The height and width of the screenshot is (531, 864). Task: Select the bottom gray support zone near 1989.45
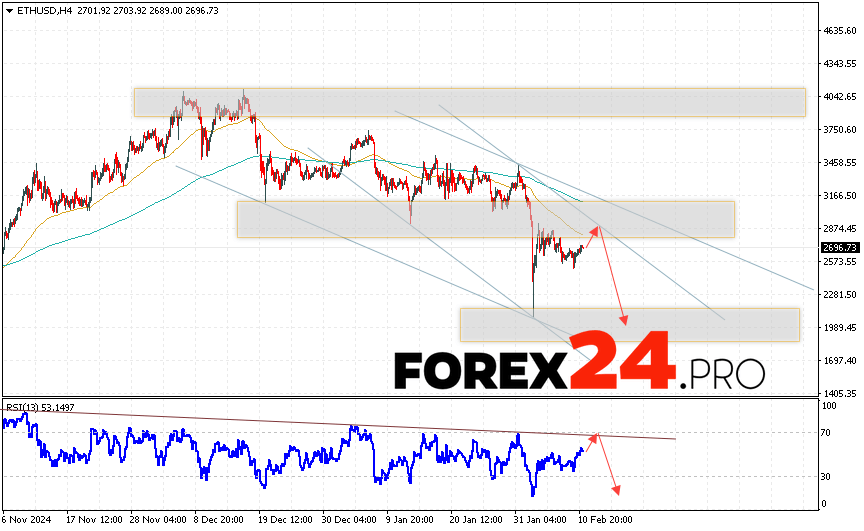tap(629, 324)
